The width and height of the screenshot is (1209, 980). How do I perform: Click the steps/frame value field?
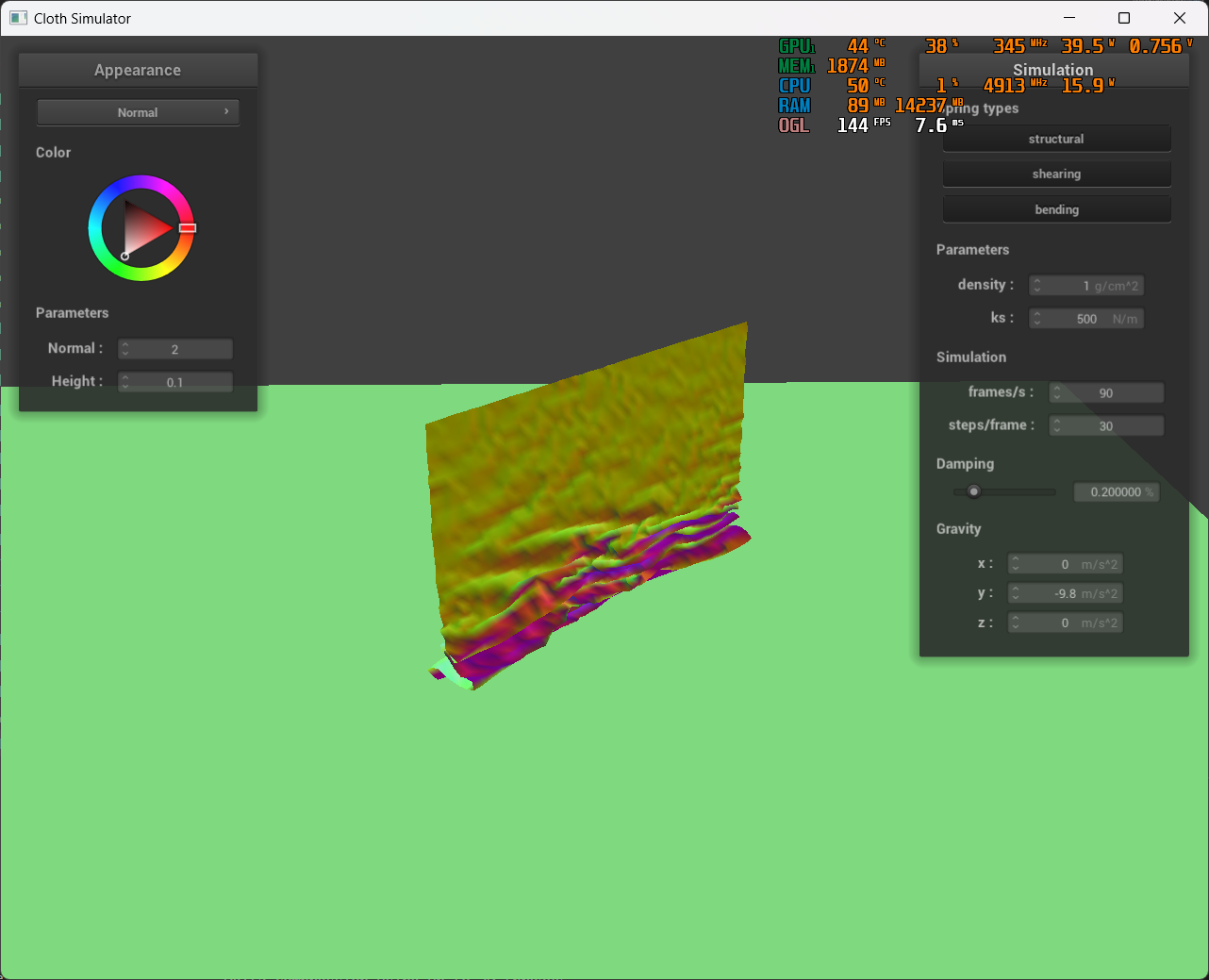(x=1106, y=425)
